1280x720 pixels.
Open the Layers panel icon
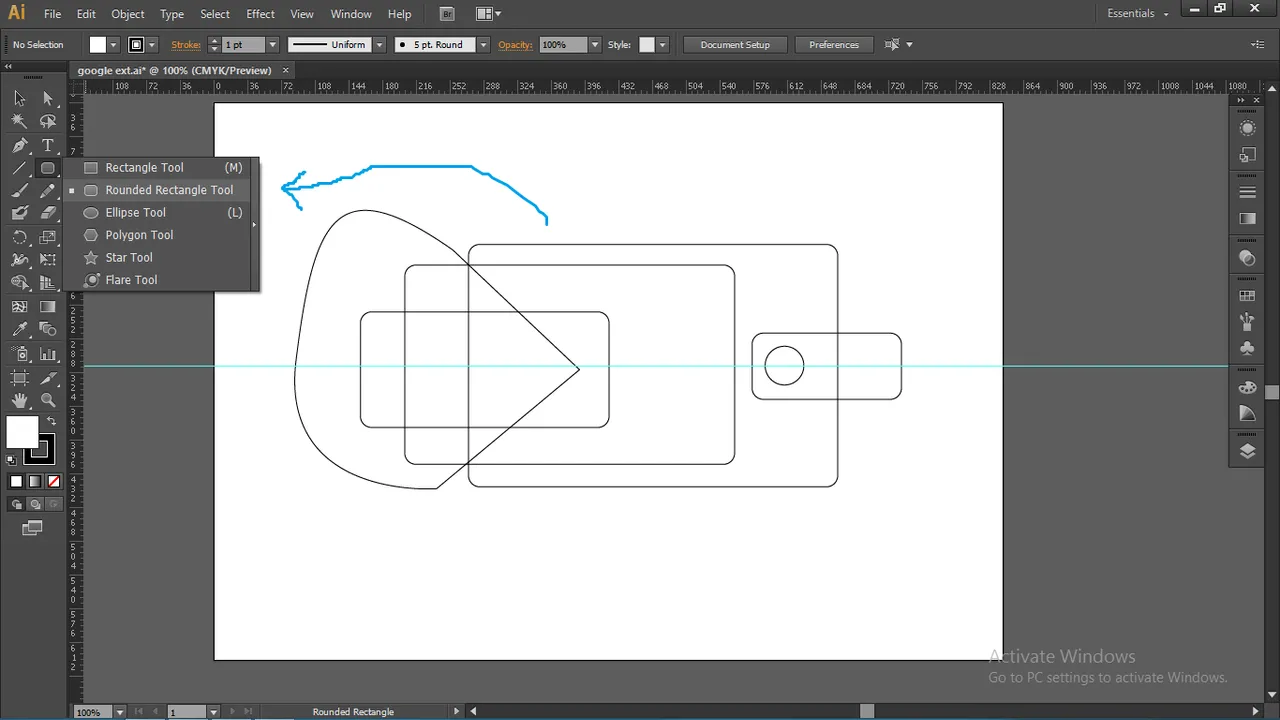tap(1247, 451)
